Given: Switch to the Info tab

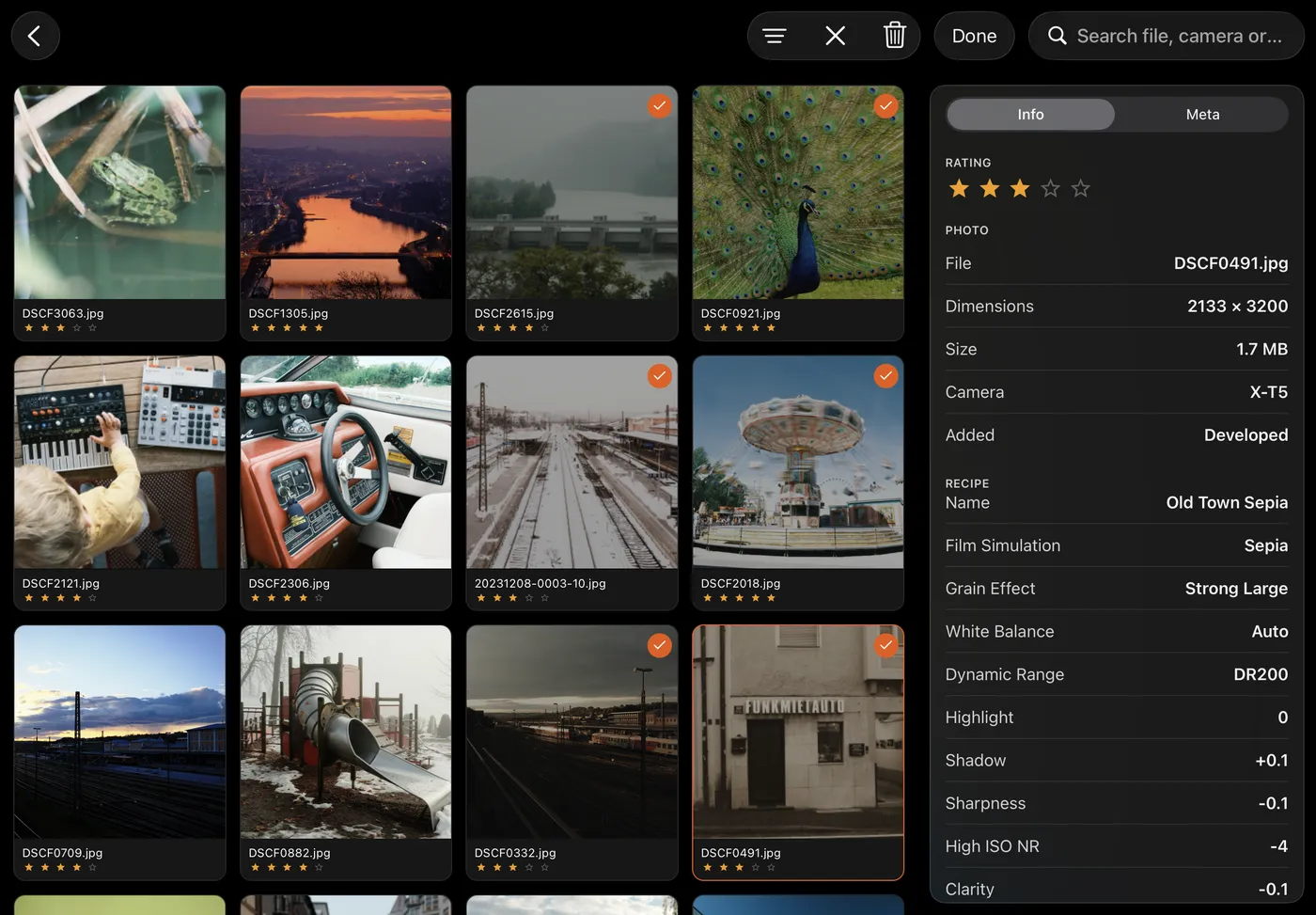Looking at the screenshot, I should click(1030, 115).
